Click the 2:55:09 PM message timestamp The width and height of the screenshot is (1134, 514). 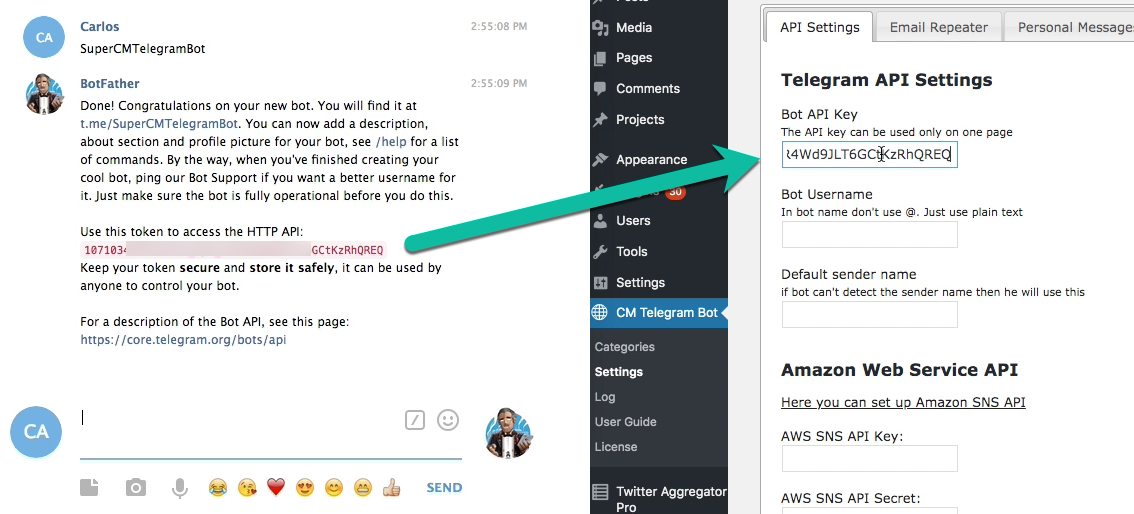tap(498, 84)
